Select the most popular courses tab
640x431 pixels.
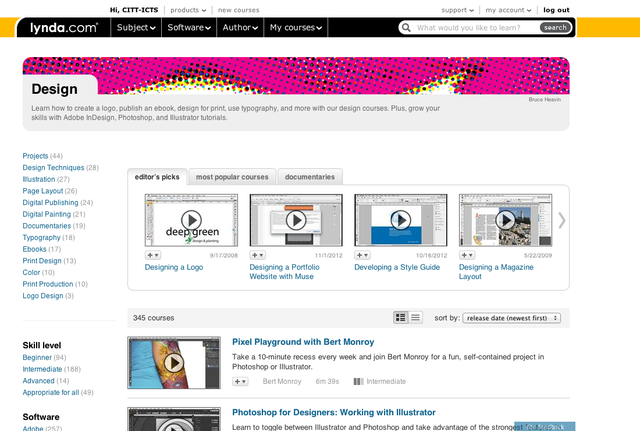(x=232, y=177)
